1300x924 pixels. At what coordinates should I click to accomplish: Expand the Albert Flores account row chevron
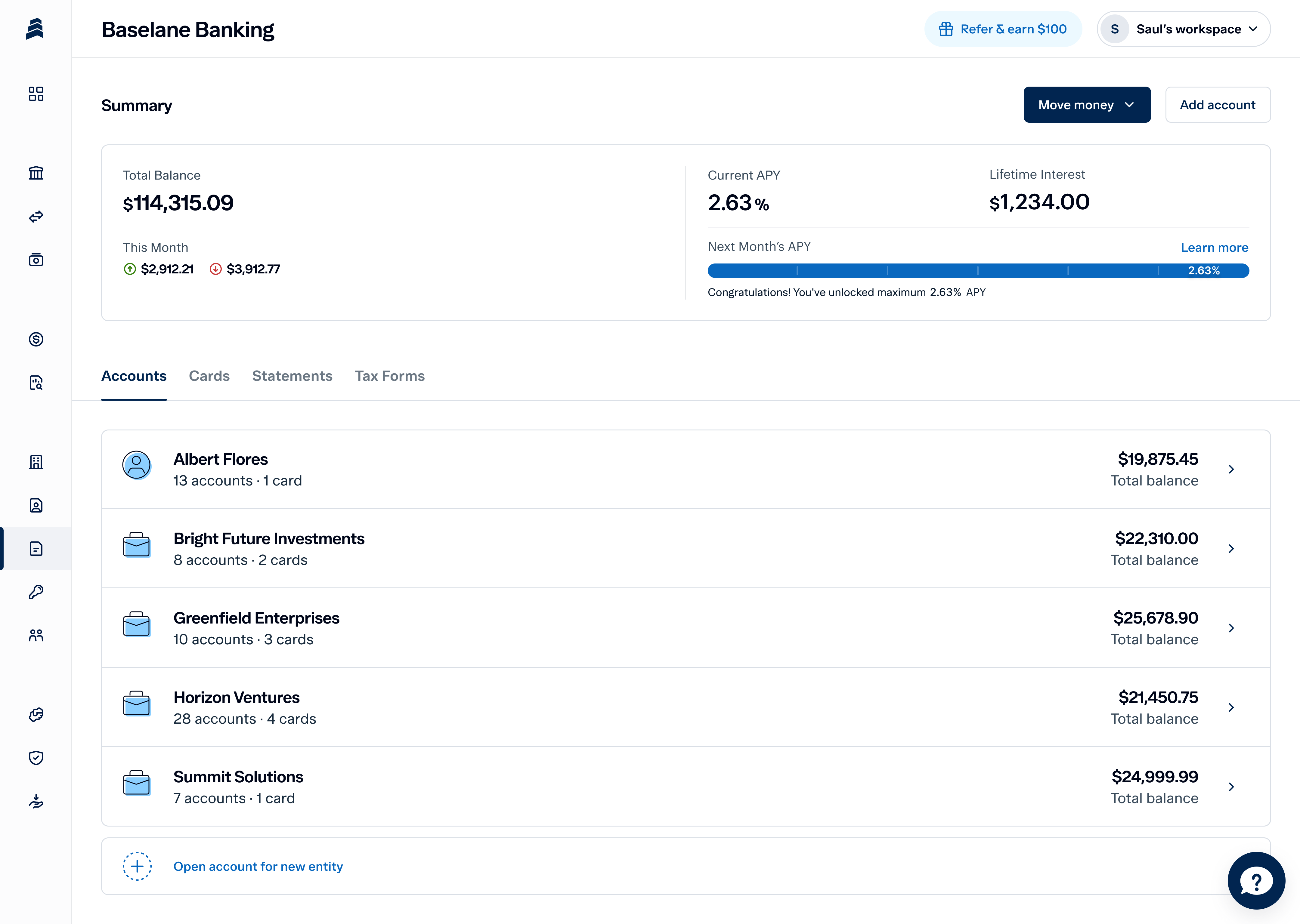[1230, 470]
